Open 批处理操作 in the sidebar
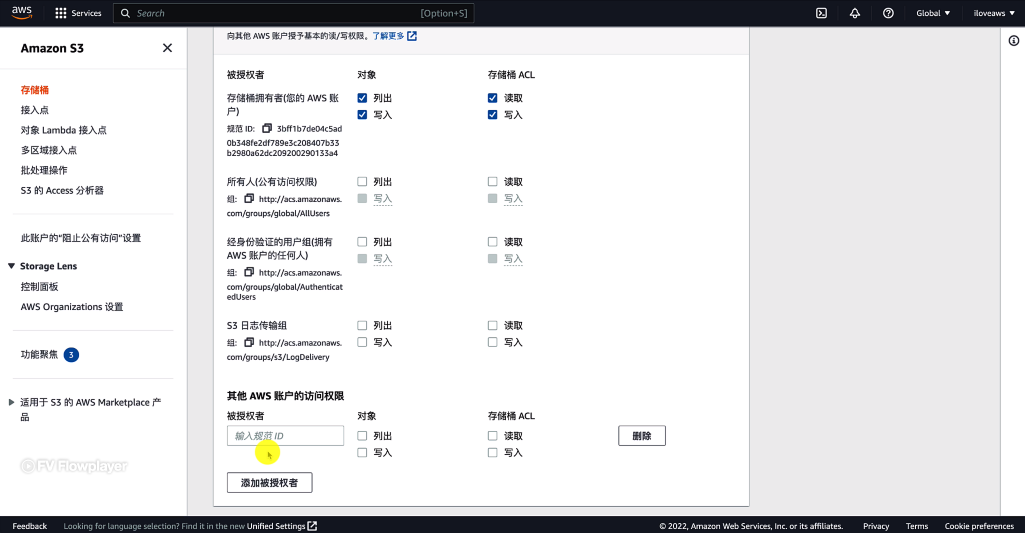 pyautogui.click(x=44, y=170)
